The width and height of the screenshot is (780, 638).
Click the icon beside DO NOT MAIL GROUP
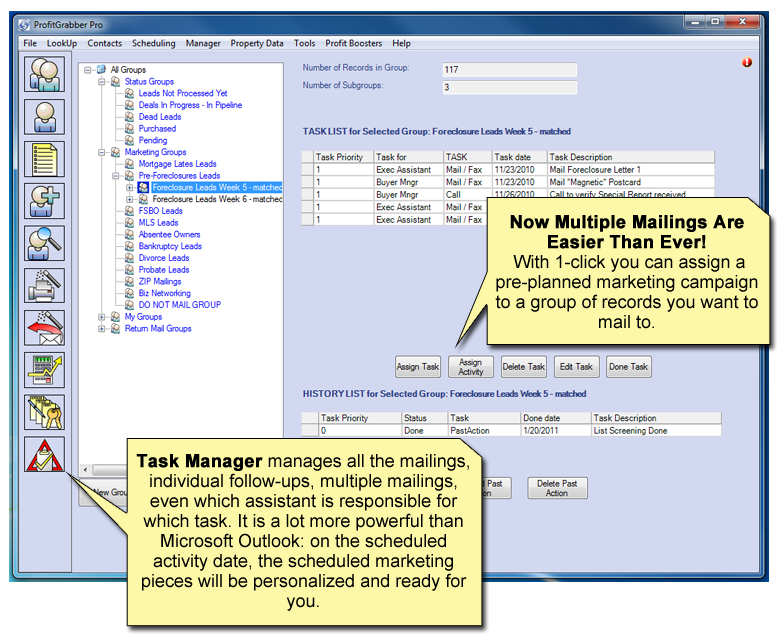point(129,305)
